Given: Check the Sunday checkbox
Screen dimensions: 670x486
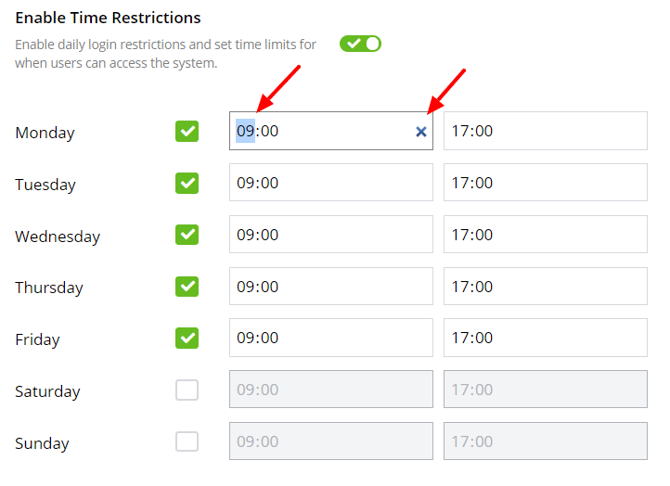Looking at the screenshot, I should 187,442.
